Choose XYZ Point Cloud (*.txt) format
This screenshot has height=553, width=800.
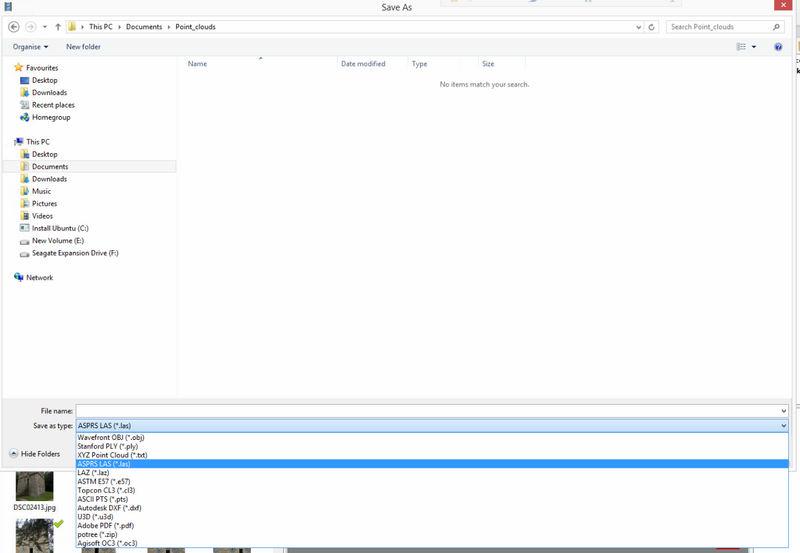click(432, 455)
